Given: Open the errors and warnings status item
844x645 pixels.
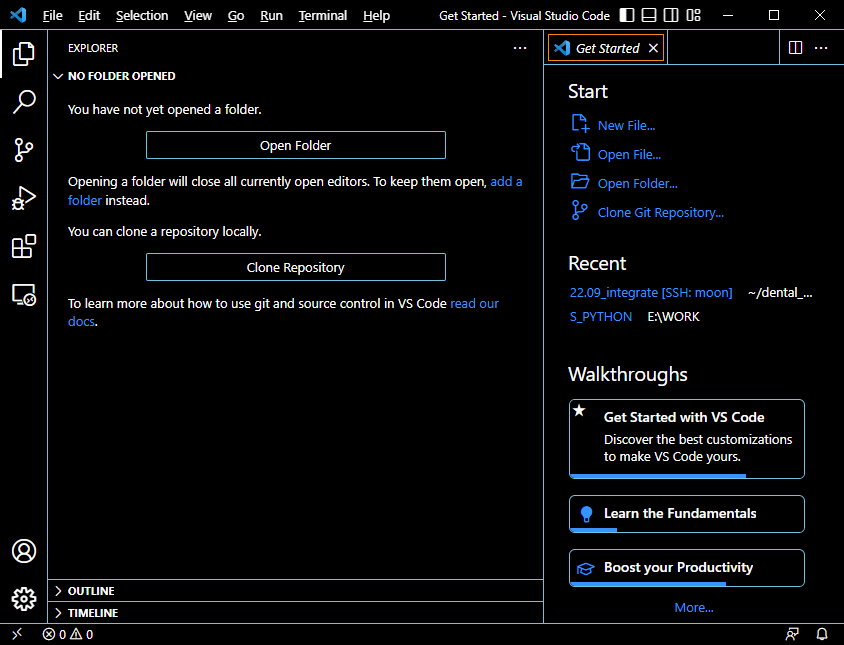Looking at the screenshot, I should 68,634.
